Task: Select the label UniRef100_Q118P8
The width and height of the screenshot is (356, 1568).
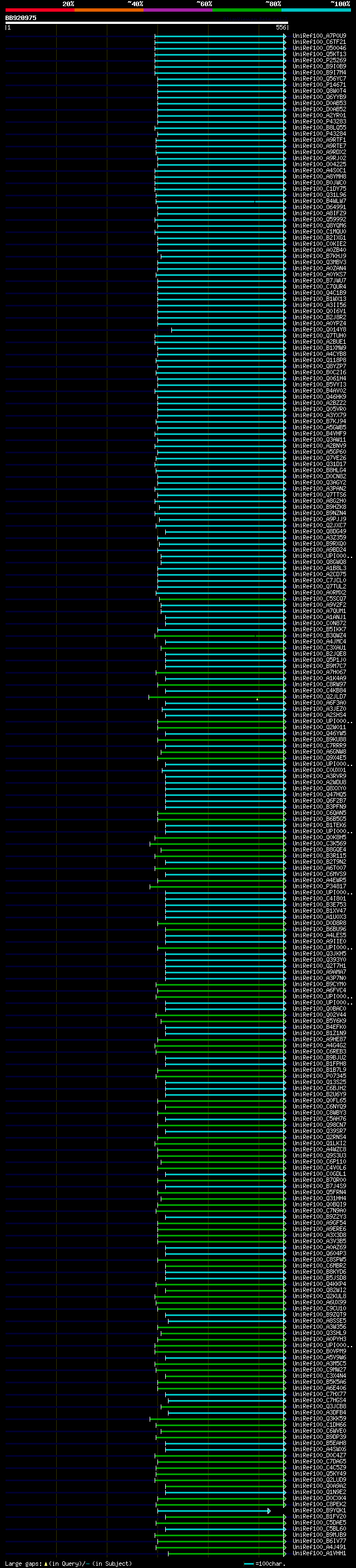Action: (319, 360)
